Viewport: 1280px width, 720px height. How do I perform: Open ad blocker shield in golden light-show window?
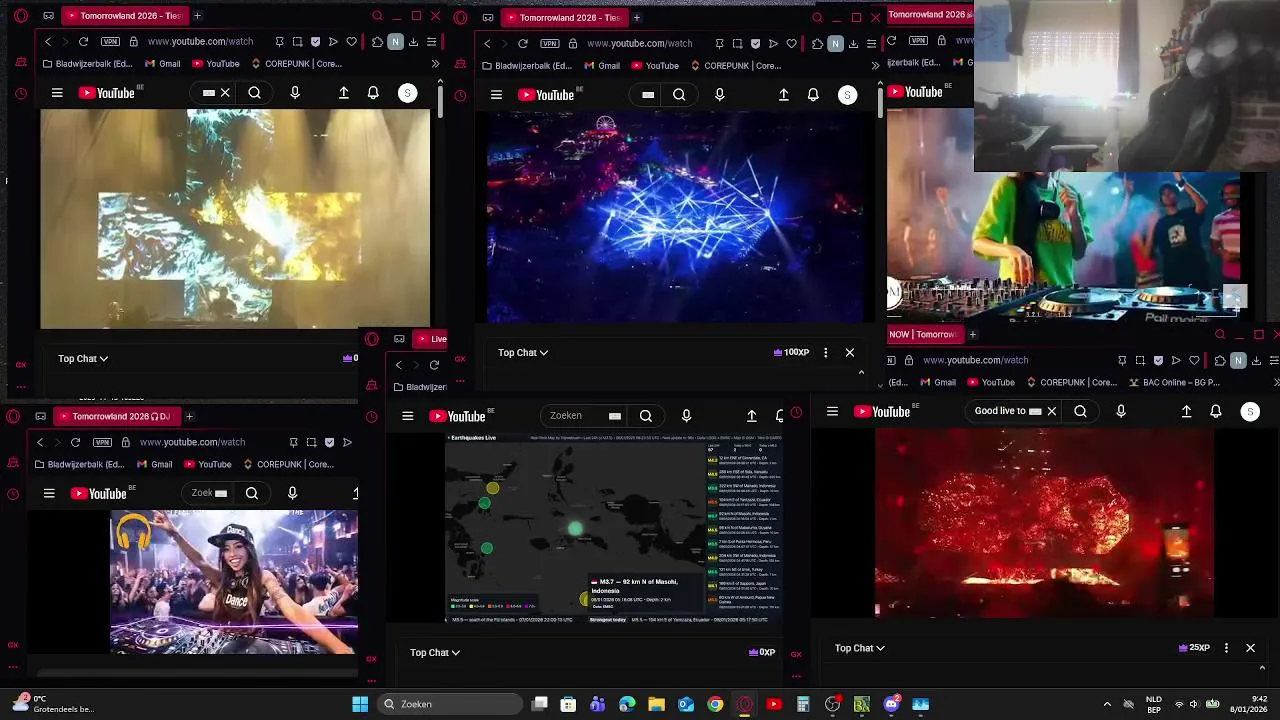coord(315,42)
